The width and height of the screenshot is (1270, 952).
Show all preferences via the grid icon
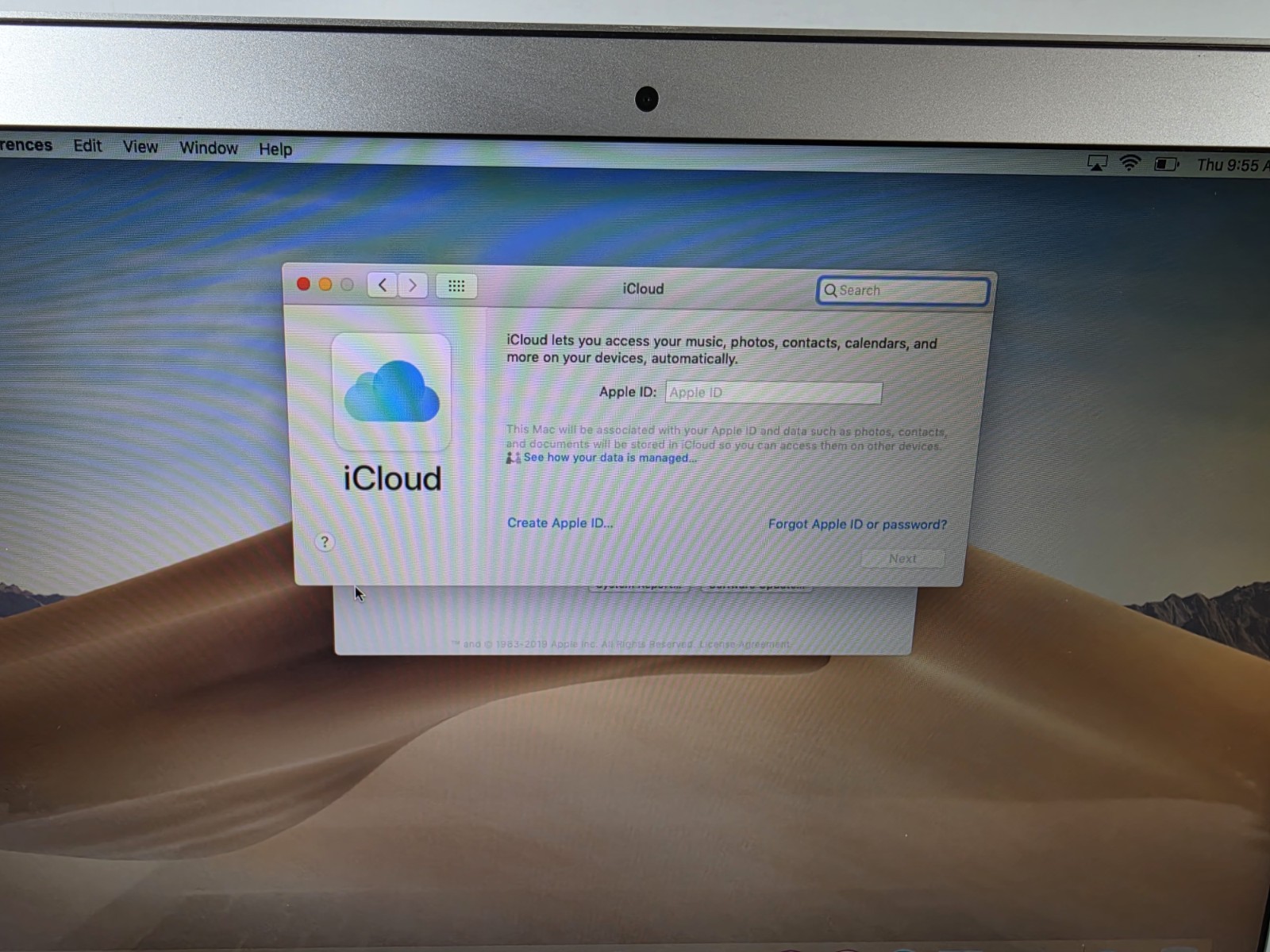[456, 286]
